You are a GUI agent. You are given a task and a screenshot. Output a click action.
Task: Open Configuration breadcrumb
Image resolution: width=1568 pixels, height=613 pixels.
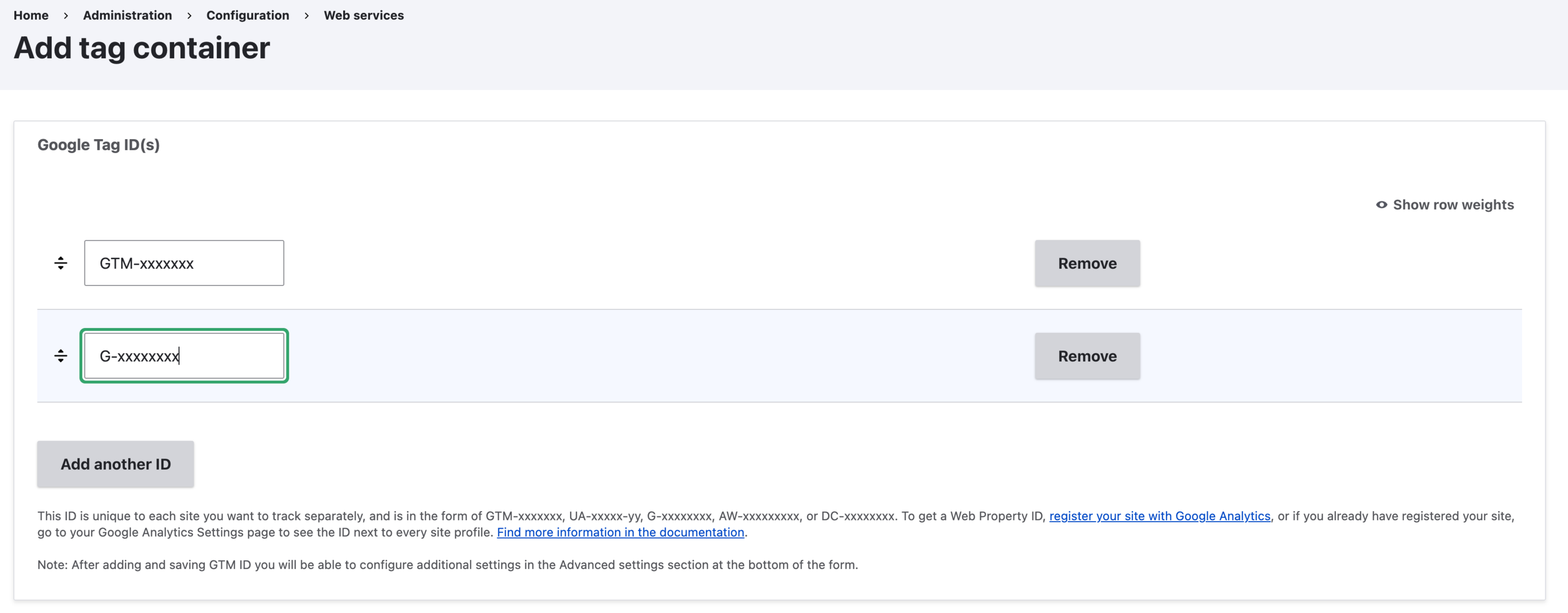(248, 15)
